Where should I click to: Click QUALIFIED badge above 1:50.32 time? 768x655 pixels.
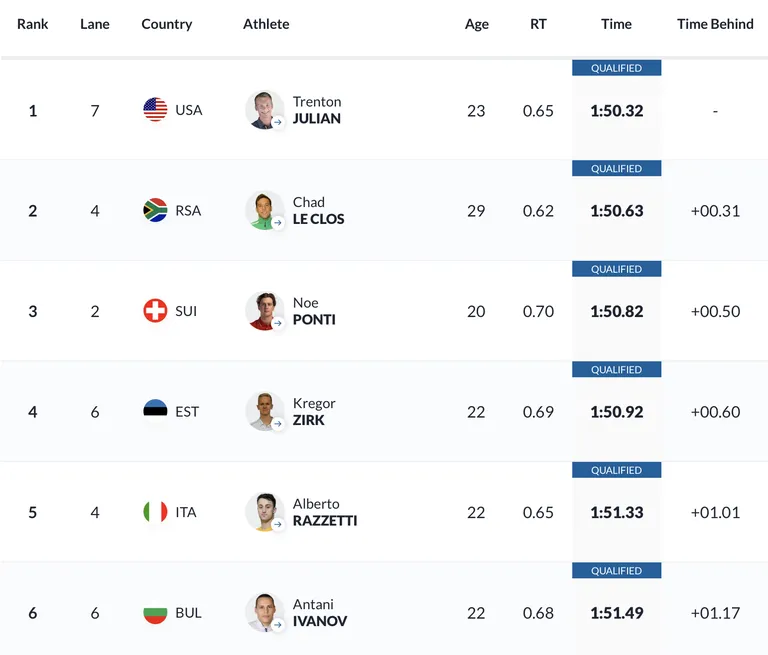[x=616, y=68]
